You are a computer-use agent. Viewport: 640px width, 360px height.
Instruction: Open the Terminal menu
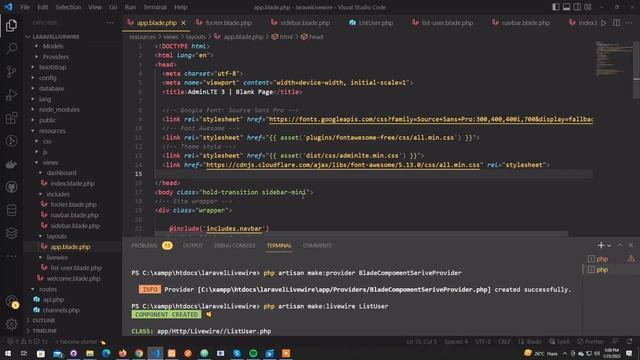coord(155,7)
